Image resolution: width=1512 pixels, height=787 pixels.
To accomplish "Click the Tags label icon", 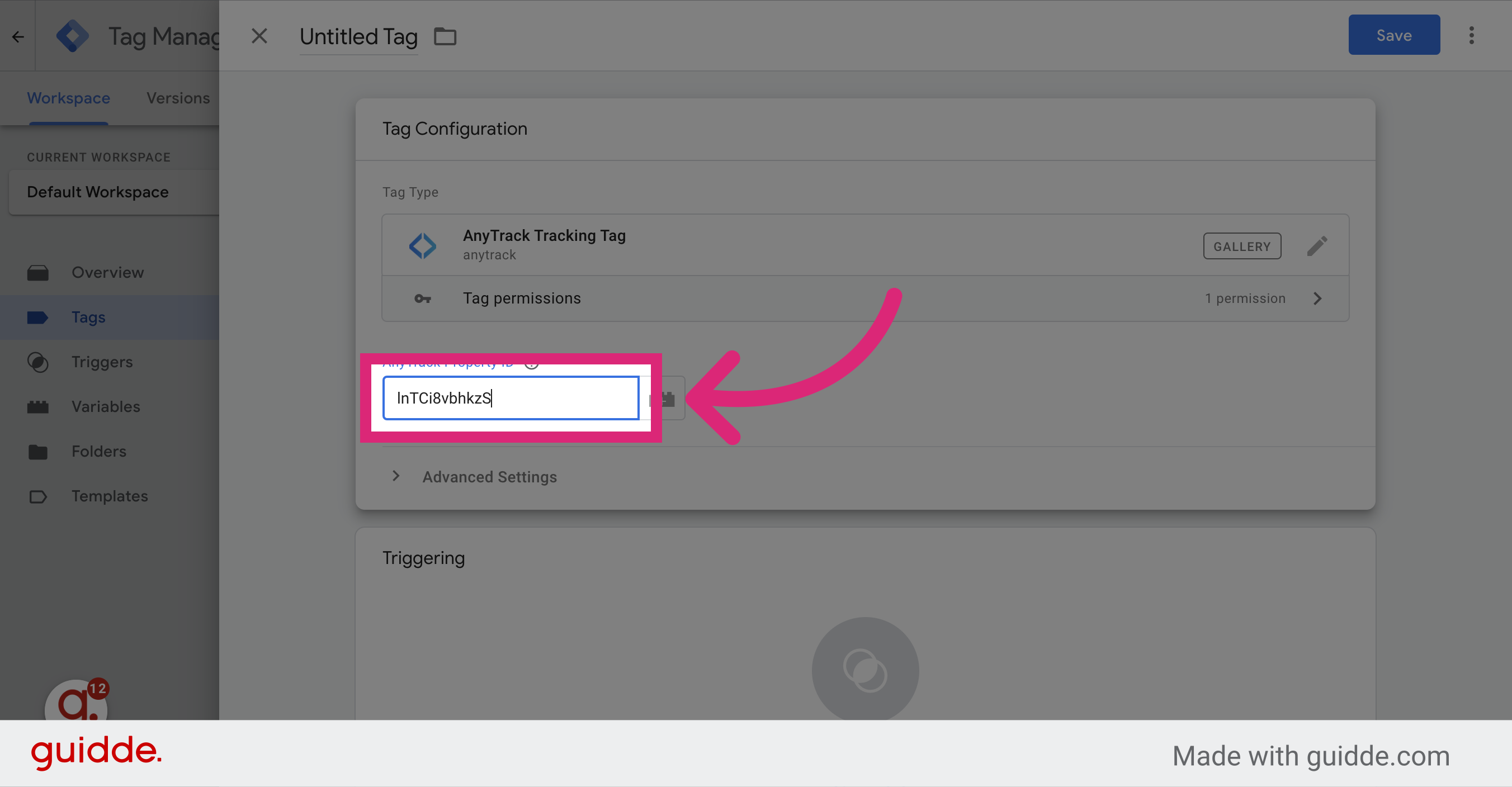I will point(38,317).
